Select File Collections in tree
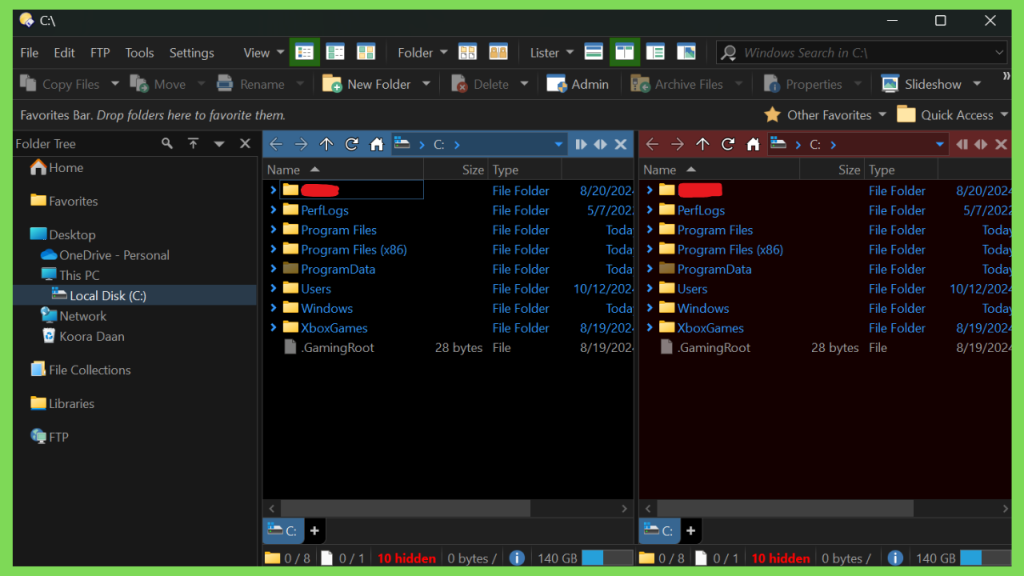This screenshot has height=576, width=1024. click(x=81, y=370)
